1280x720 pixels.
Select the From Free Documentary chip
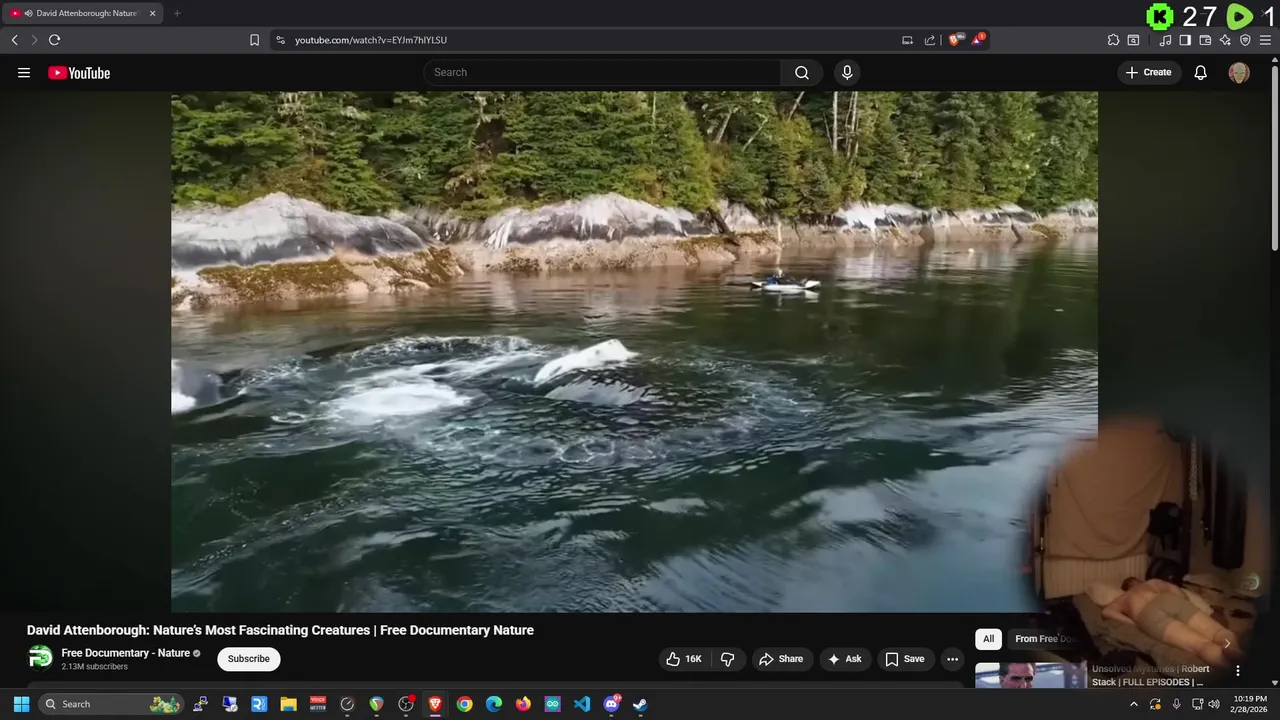point(1045,639)
